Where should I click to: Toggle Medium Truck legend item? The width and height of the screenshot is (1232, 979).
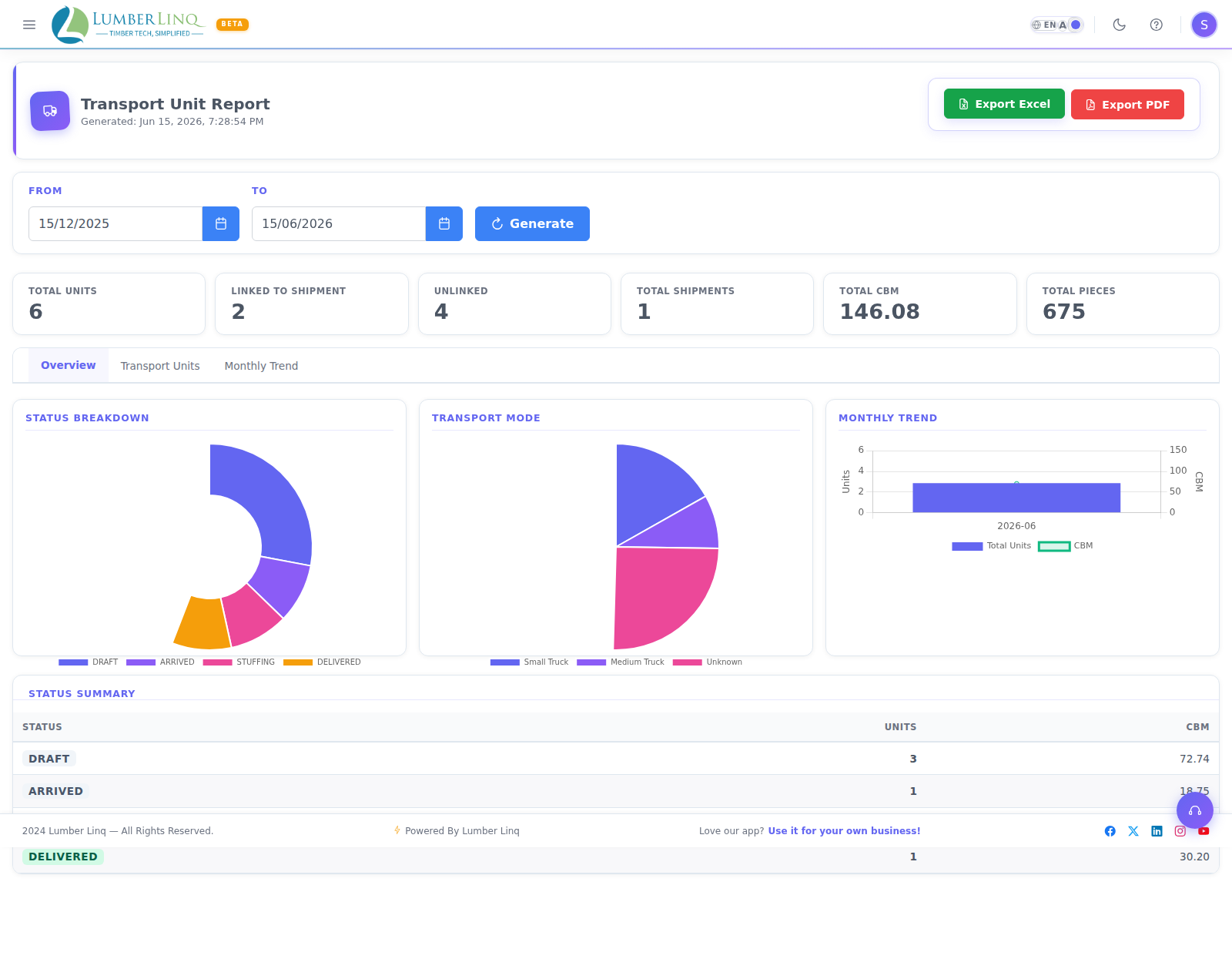tap(621, 662)
